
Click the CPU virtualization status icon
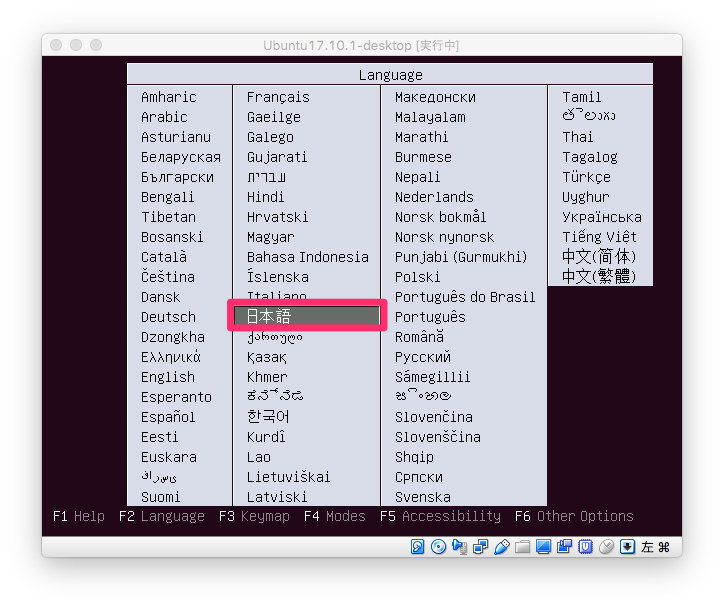tap(585, 547)
